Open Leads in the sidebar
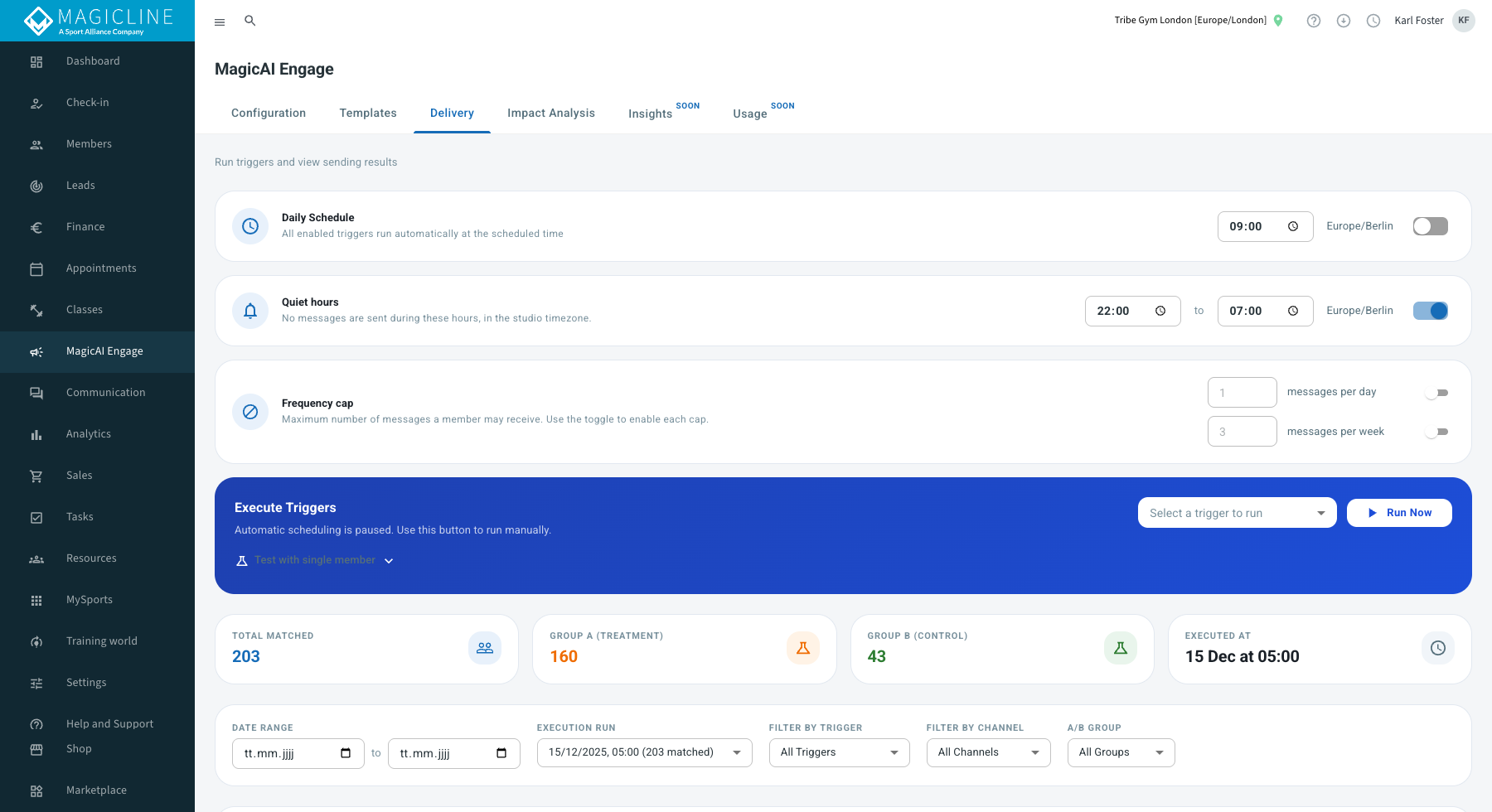Screen dimensions: 1492x812 (97, 186)
